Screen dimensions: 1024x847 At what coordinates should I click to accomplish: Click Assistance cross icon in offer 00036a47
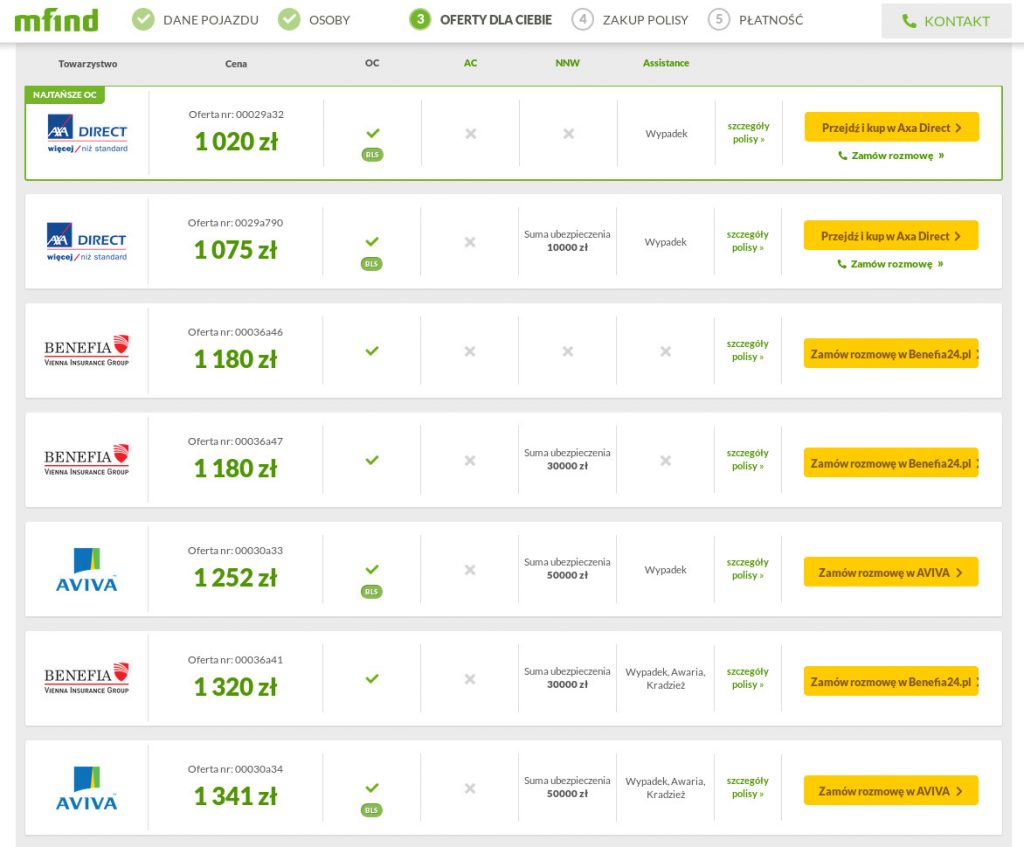pyautogui.click(x=665, y=460)
